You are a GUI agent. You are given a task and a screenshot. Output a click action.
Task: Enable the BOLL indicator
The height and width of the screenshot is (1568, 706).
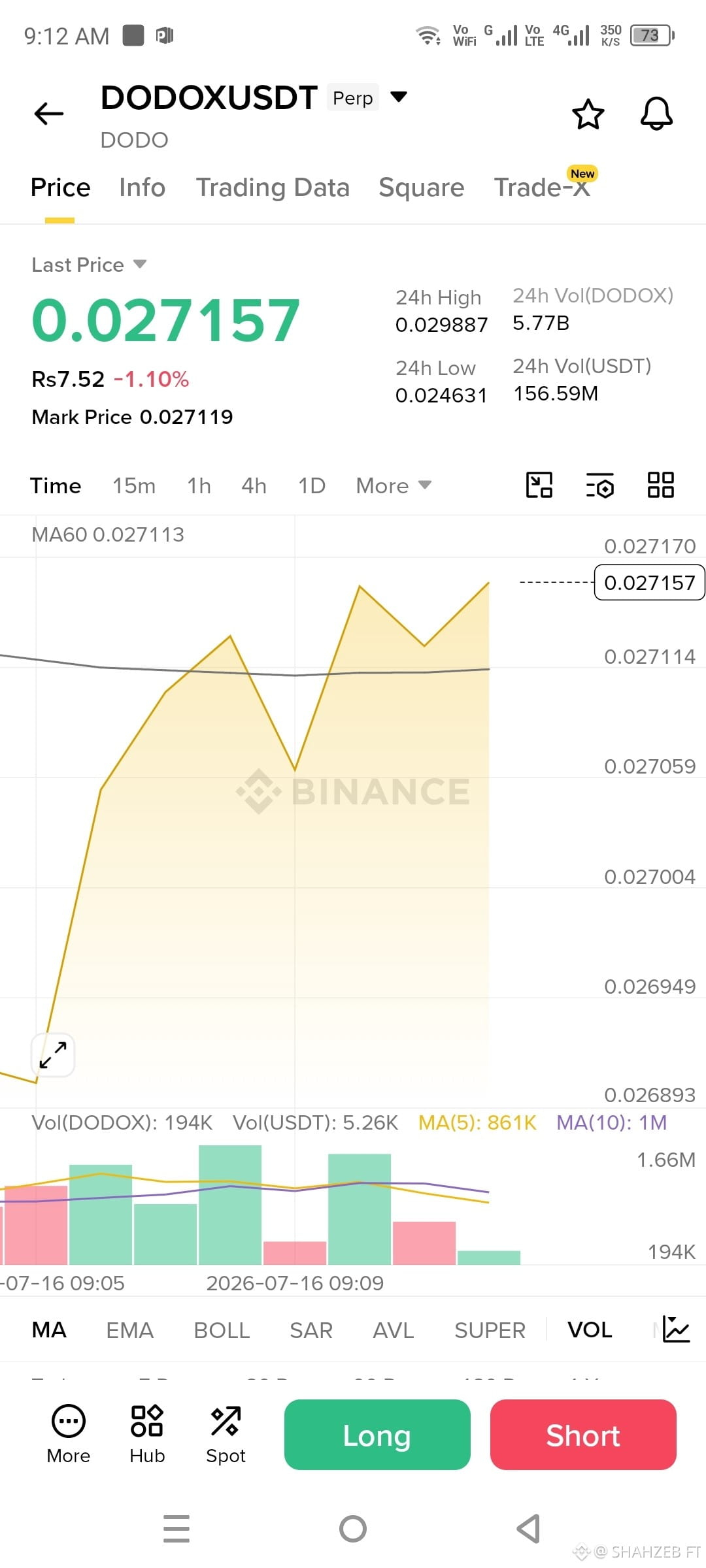click(x=222, y=1330)
